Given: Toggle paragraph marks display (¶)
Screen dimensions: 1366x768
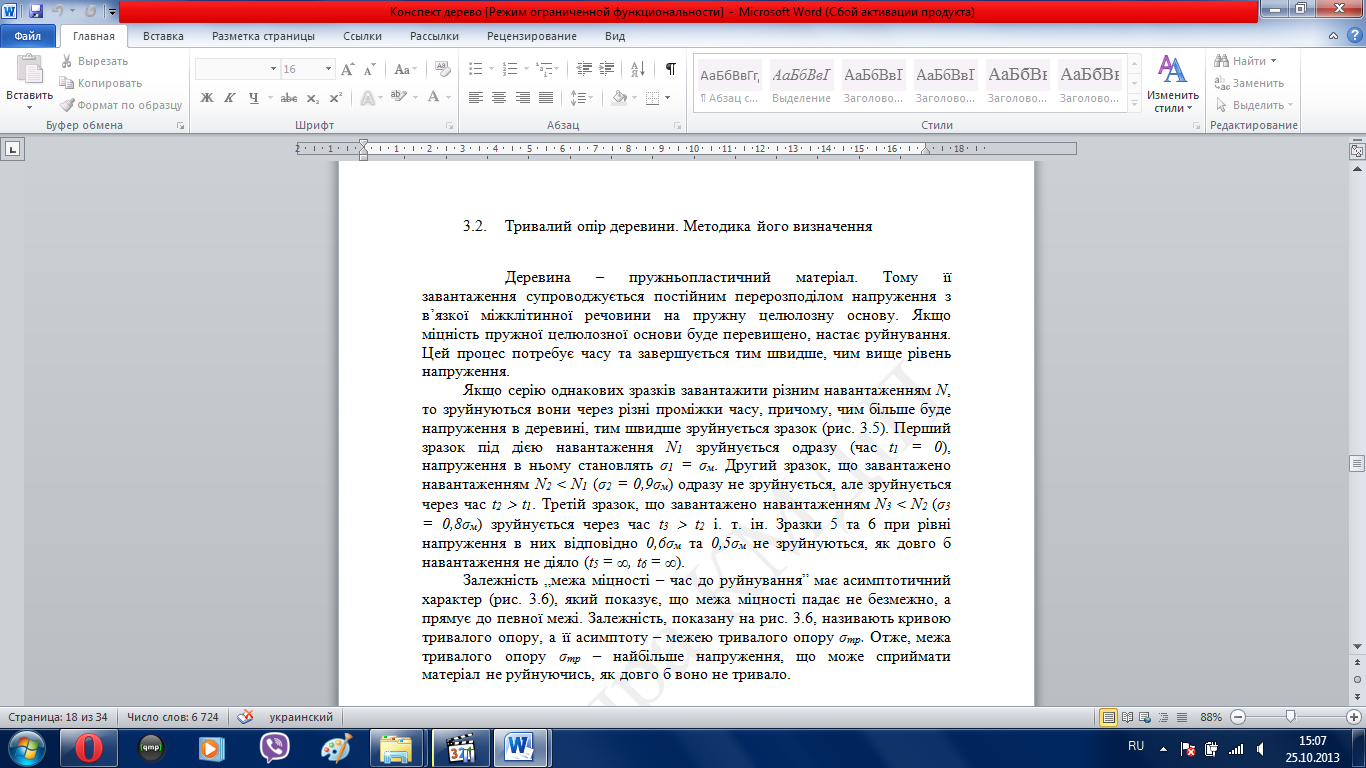Looking at the screenshot, I should 670,69.
